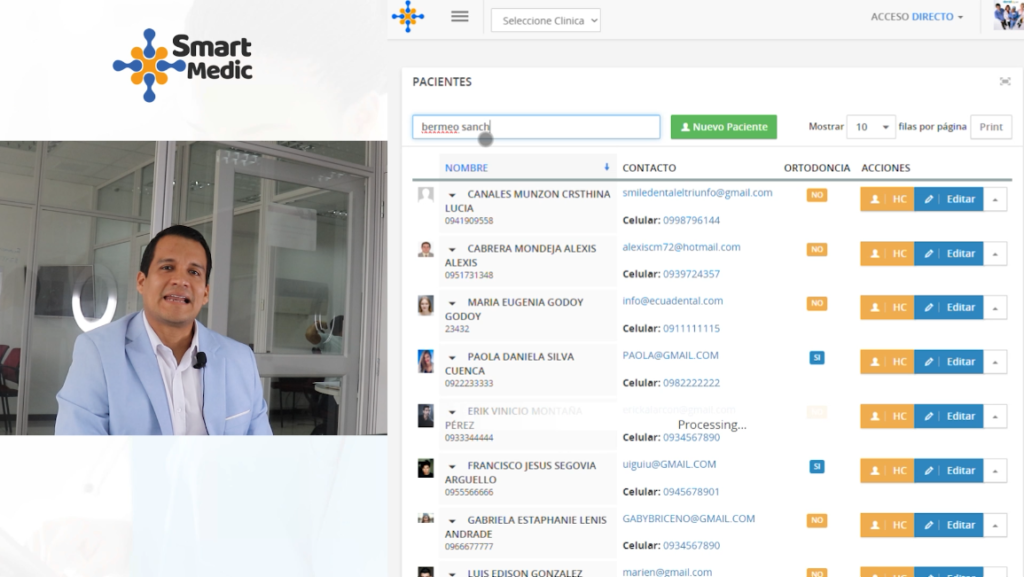
Task: Open HC for MARIA EUGENIA GODOY
Action: pyautogui.click(x=888, y=307)
